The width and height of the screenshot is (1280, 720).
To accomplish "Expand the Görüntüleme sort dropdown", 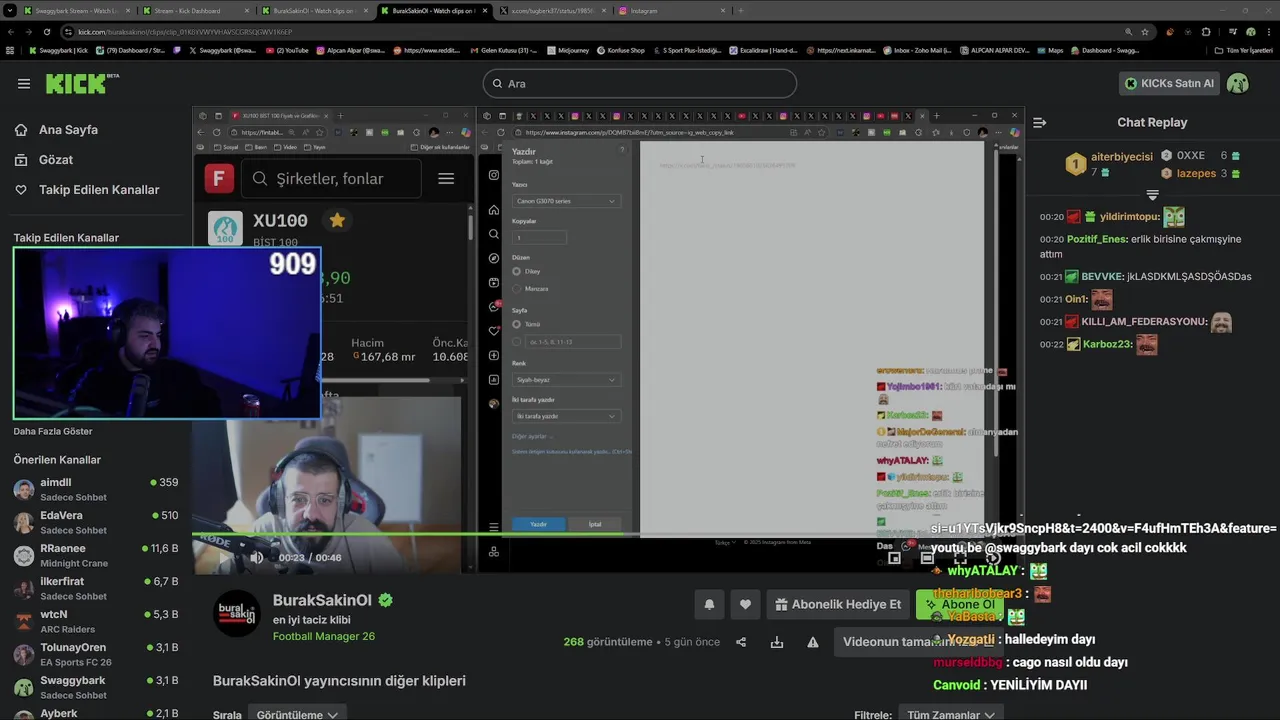I will pos(297,714).
